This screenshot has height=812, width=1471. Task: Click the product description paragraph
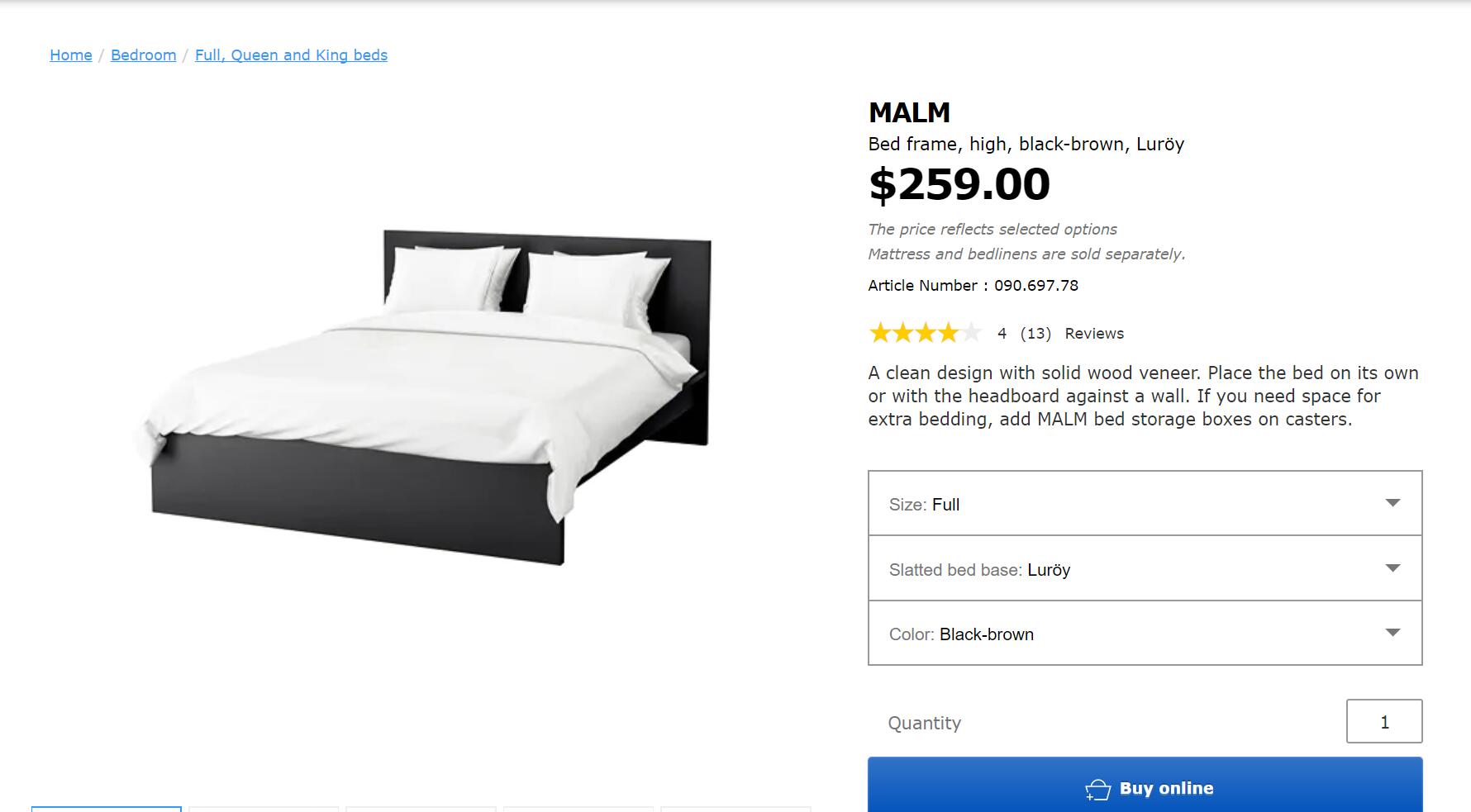click(1143, 397)
